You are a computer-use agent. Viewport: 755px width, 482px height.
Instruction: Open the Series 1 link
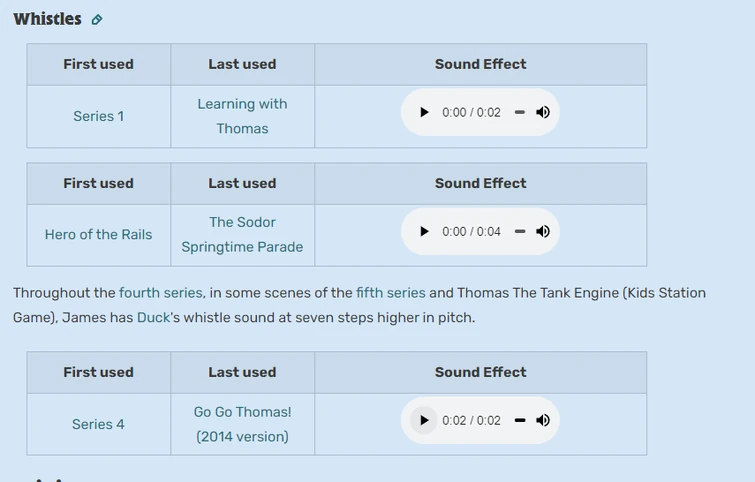[99, 116]
